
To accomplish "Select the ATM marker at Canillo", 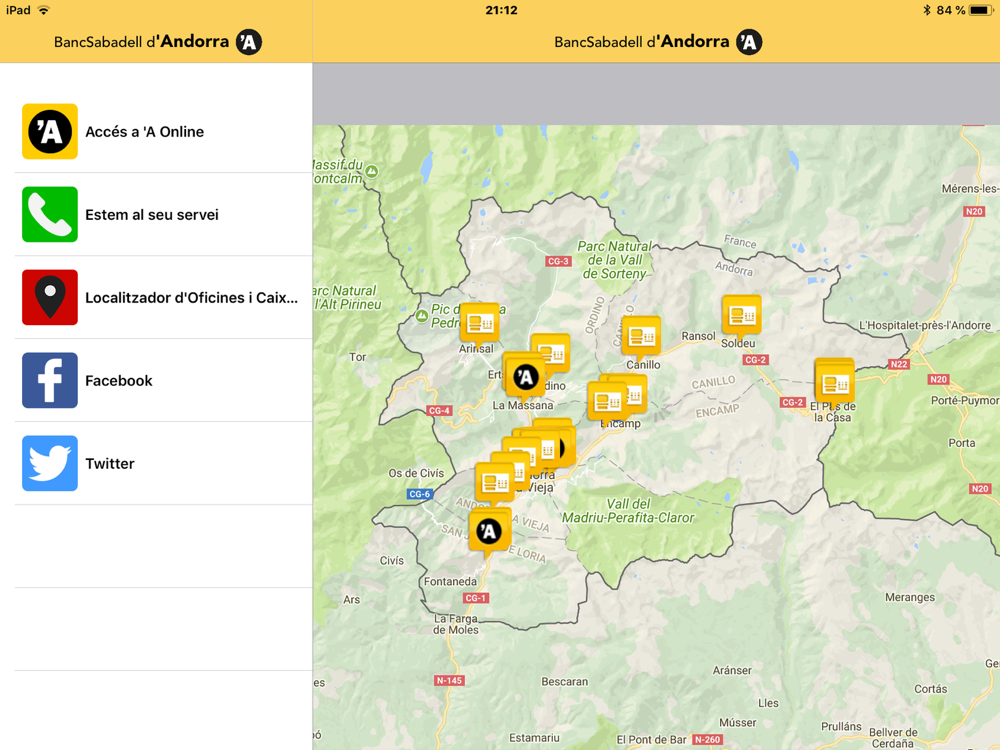I will pyautogui.click(x=641, y=338).
